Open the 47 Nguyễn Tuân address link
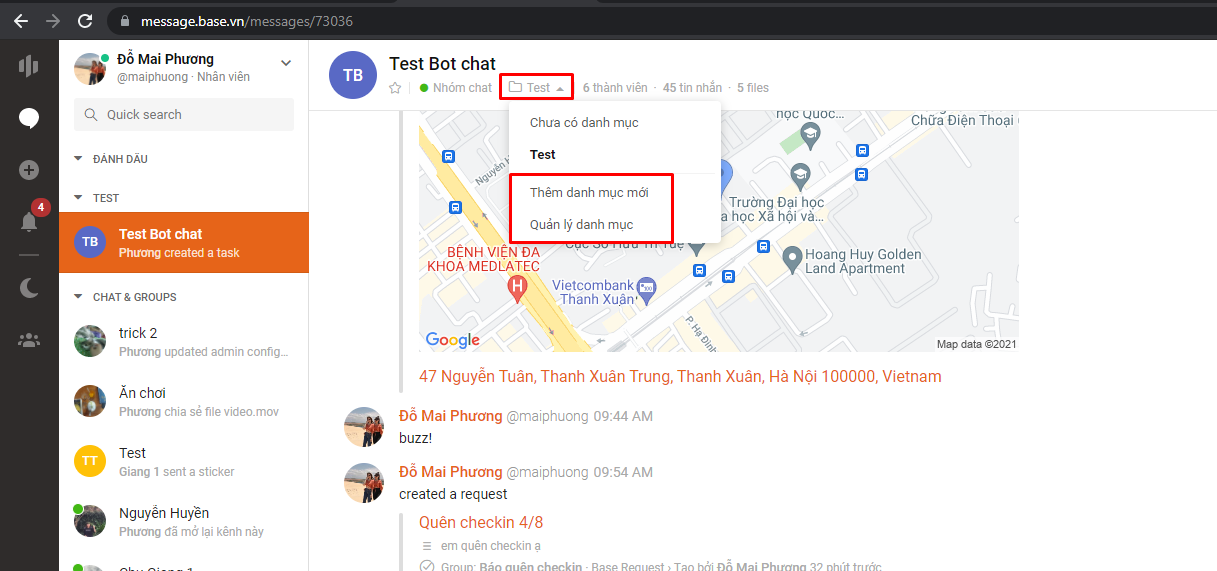Image resolution: width=1217 pixels, height=571 pixels. point(680,377)
